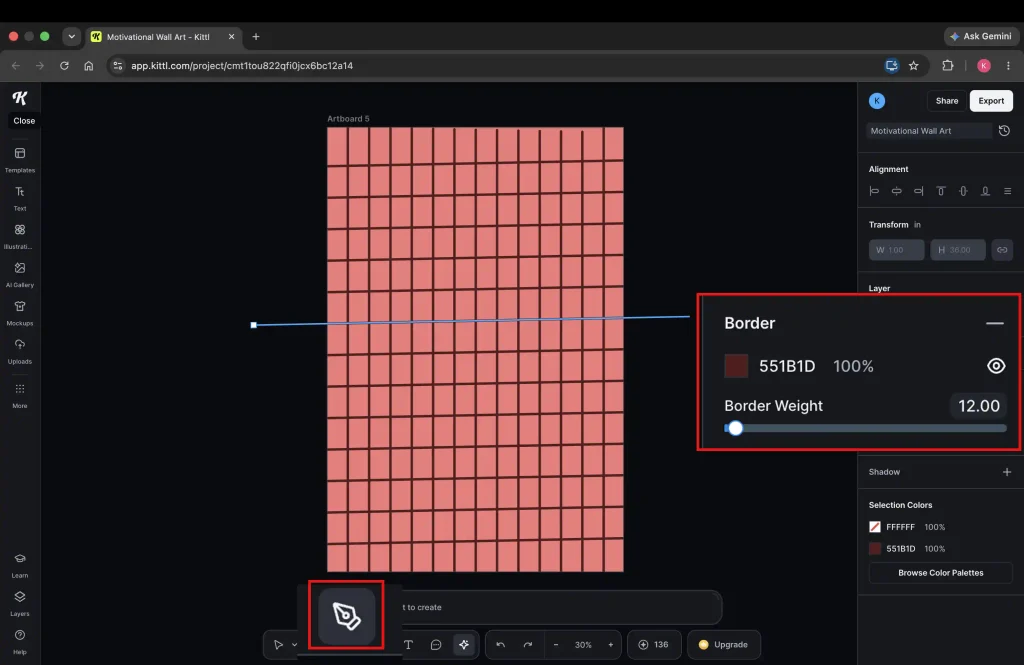Click the line's left endpoint handle

254,325
